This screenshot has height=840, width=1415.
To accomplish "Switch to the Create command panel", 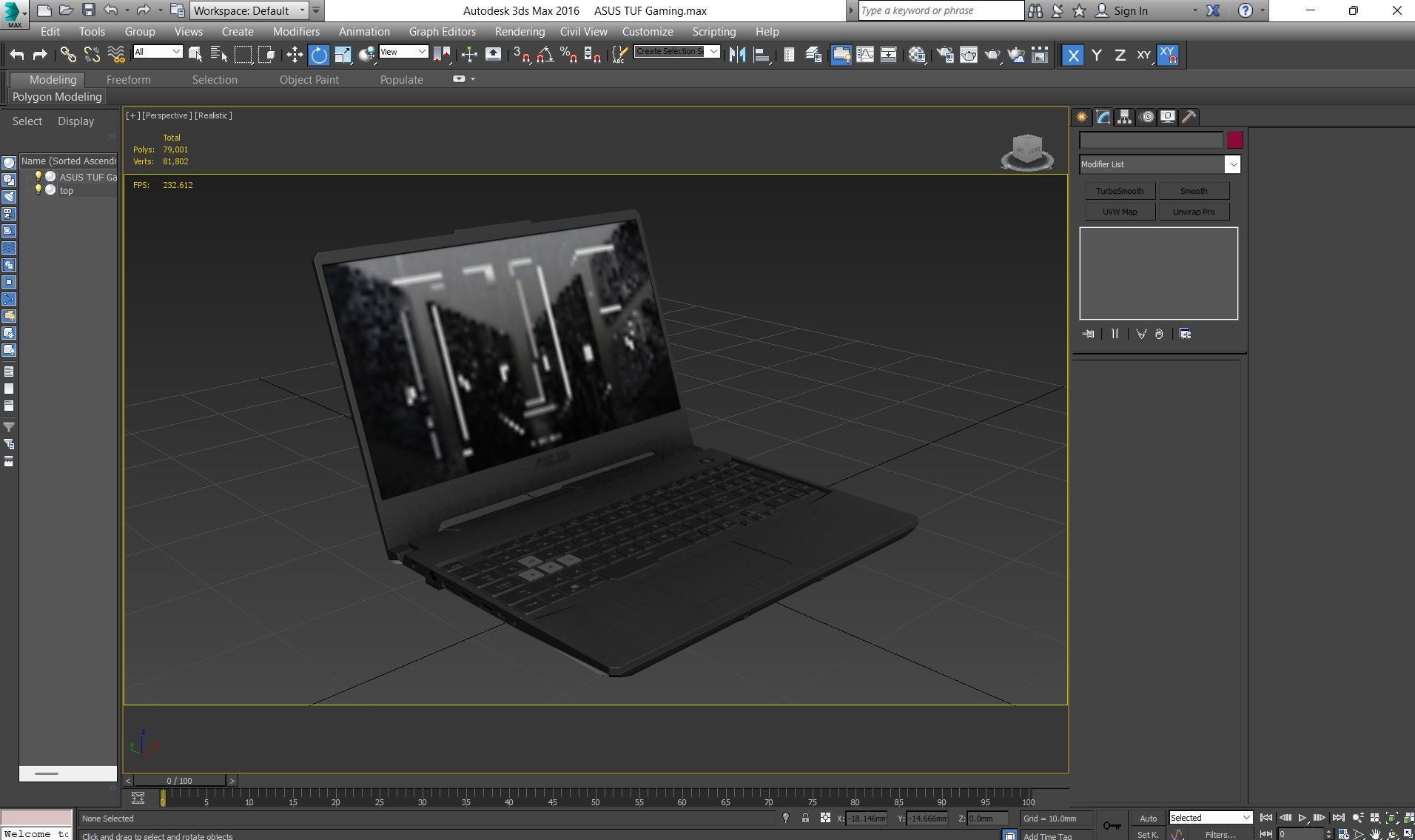I will (1082, 117).
